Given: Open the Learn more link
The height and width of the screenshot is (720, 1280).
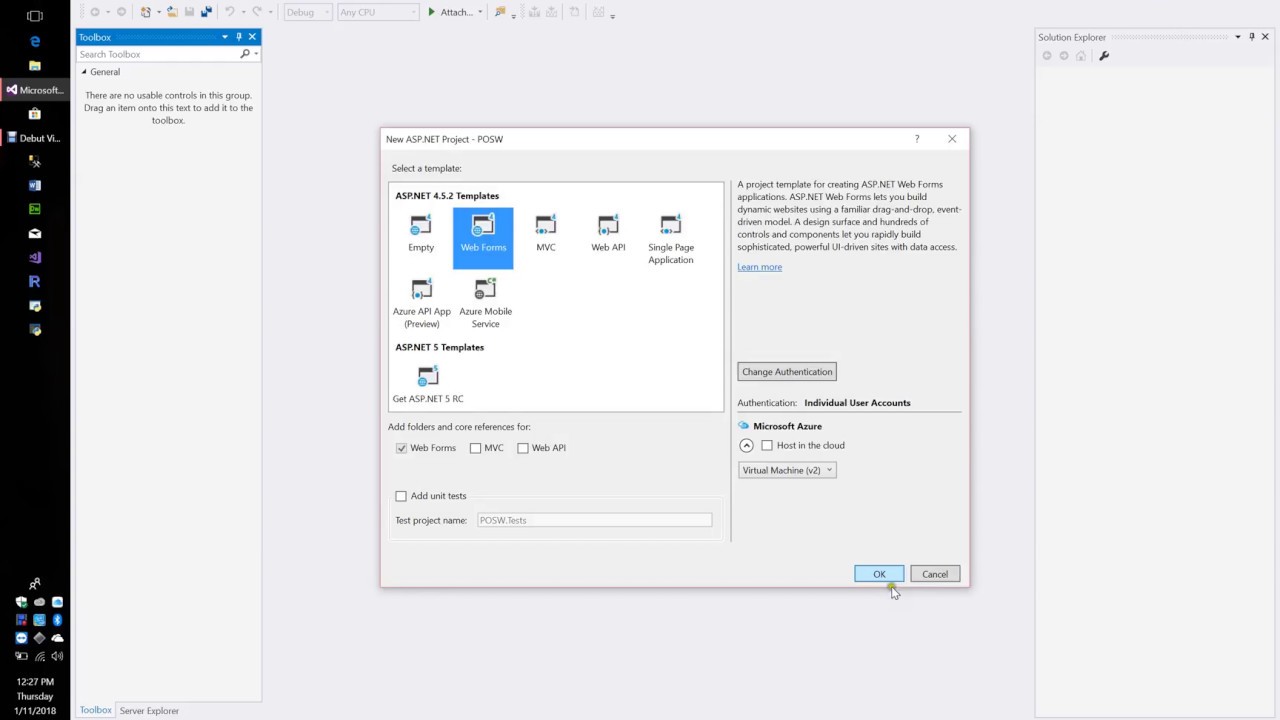Looking at the screenshot, I should tap(760, 267).
